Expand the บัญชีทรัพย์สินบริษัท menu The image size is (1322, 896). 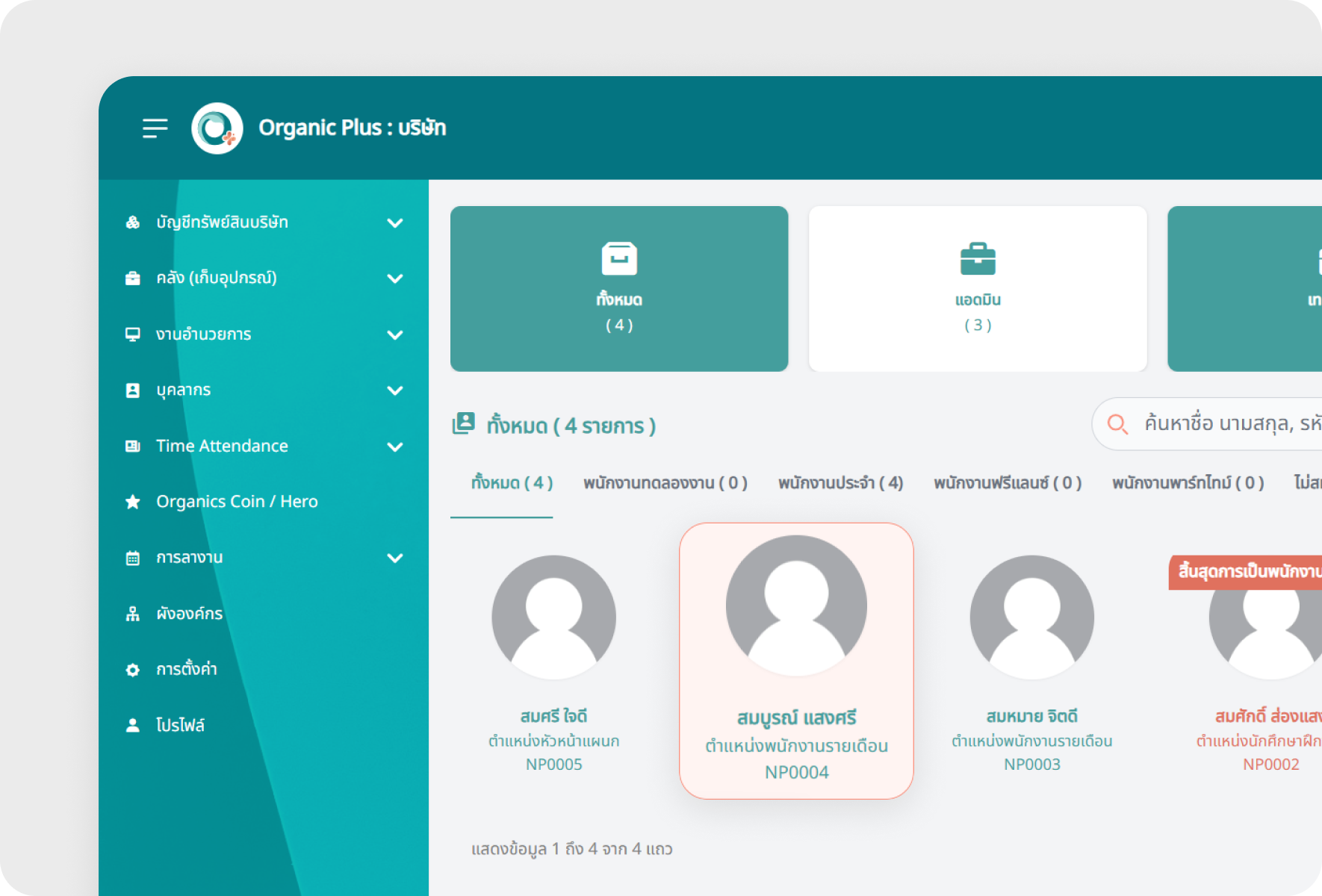(x=395, y=222)
